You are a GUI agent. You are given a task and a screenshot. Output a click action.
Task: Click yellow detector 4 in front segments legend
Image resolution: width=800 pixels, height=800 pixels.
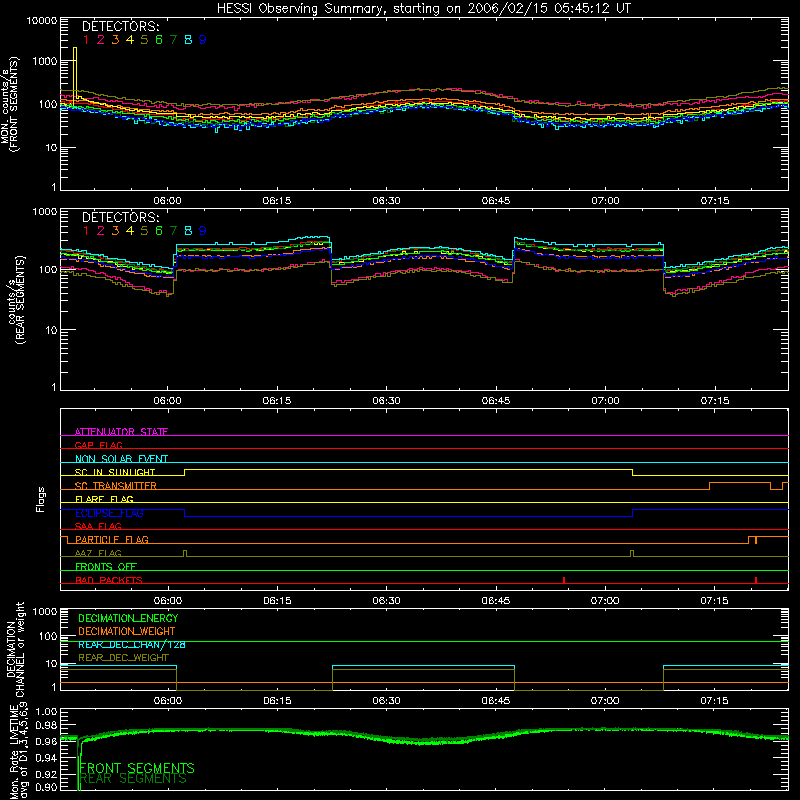pyautogui.click(x=130, y=39)
